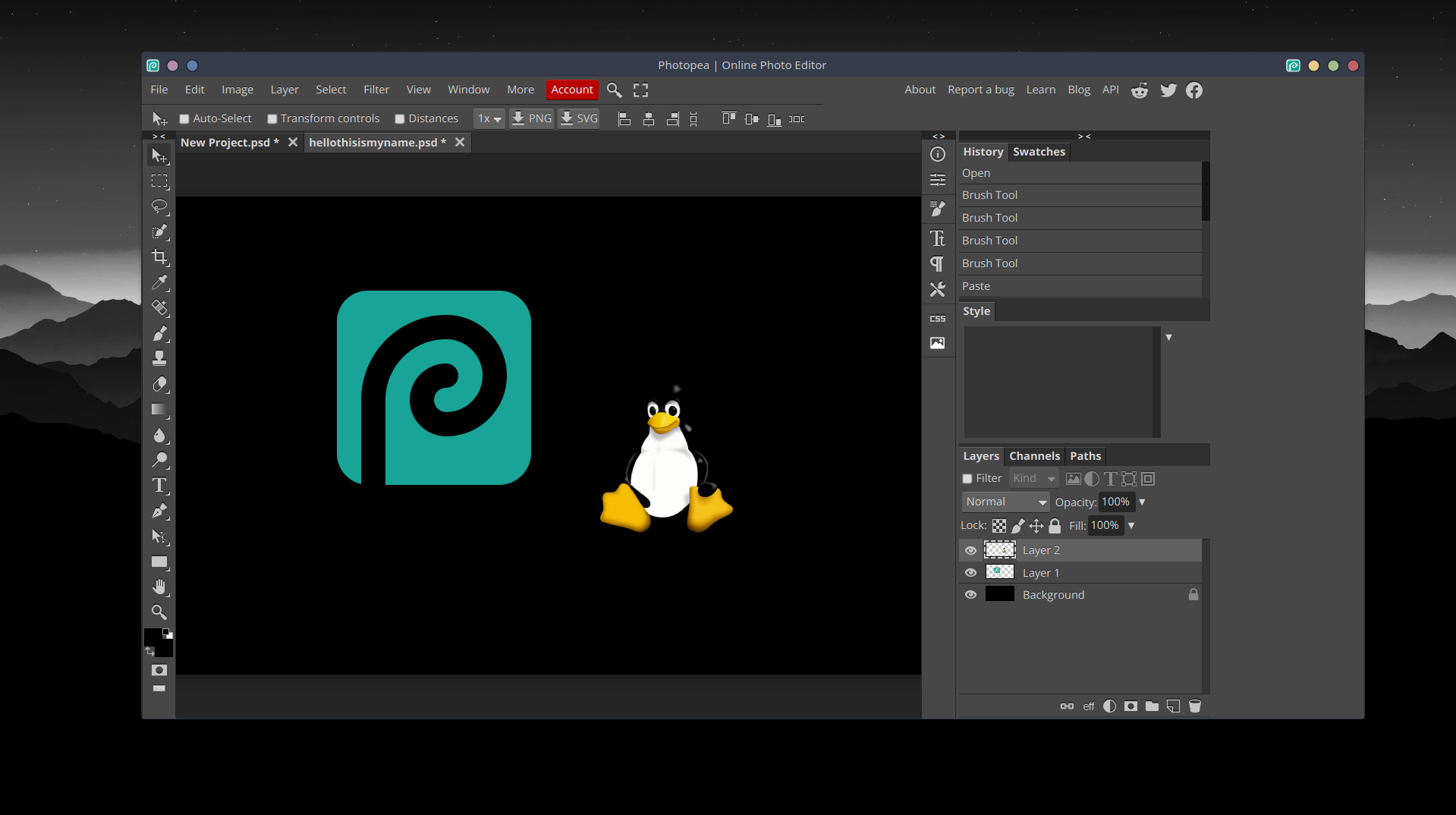Select the Eyedropper tool

[x=160, y=283]
